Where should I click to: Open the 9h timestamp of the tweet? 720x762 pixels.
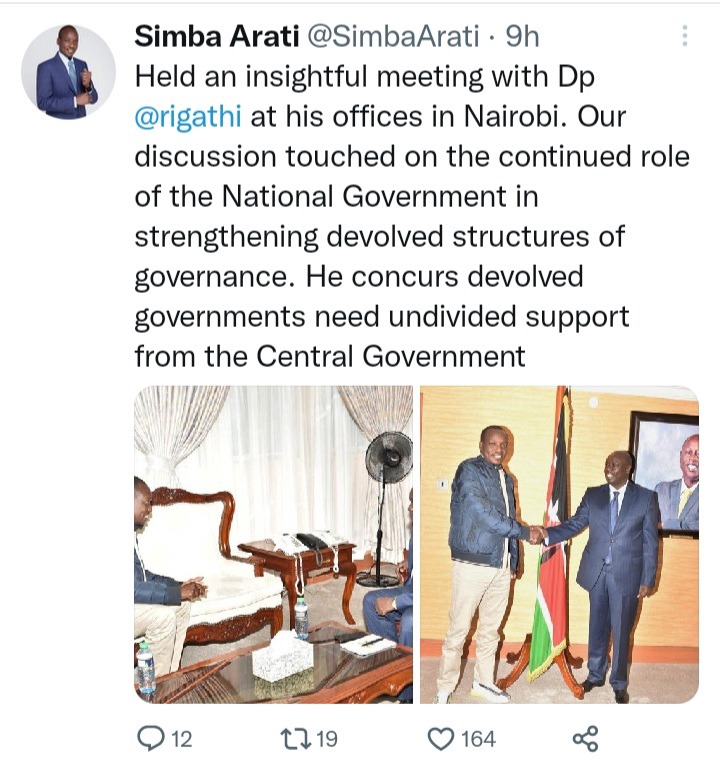tap(522, 36)
